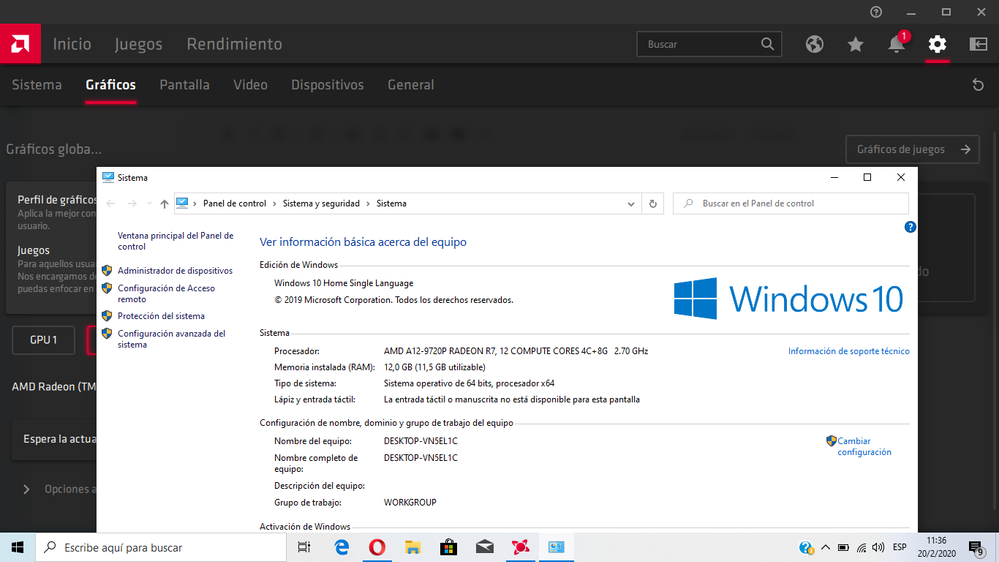Click the AMD logo home icon
This screenshot has width=999, height=562.
pos(20,44)
